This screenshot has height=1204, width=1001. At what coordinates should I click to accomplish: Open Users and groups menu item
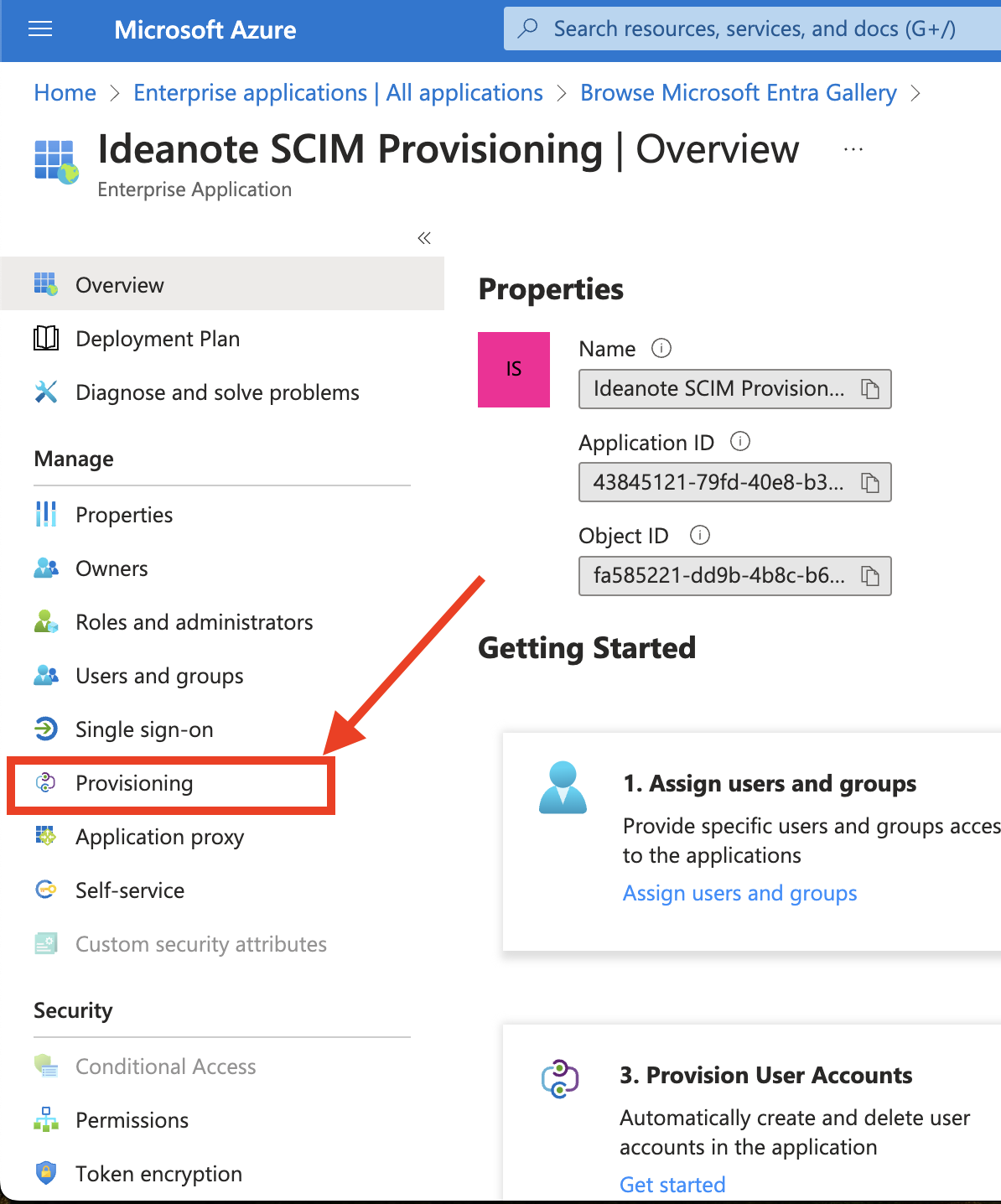pos(159,676)
